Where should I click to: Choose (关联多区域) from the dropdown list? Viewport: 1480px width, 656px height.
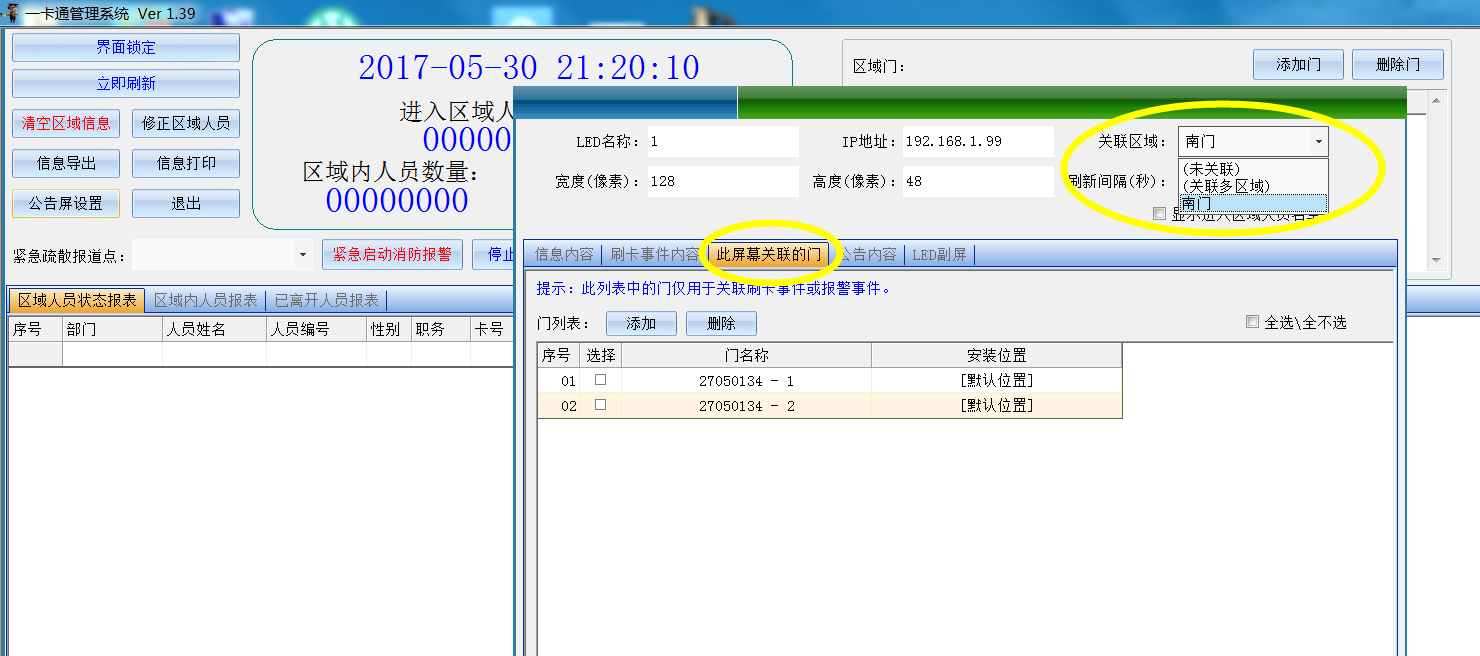pos(1225,186)
